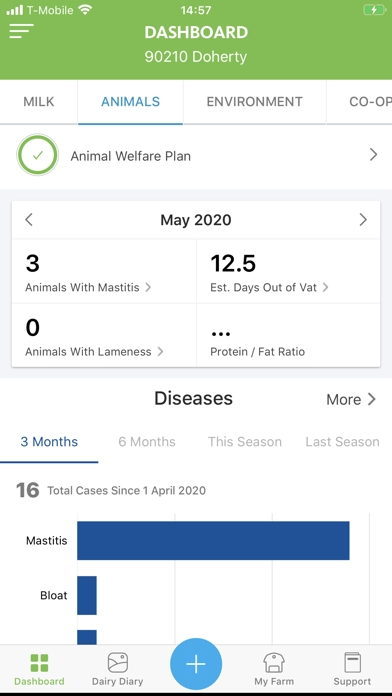Open the Support book icon
Viewport: 392px width, 696px height.
pos(352,663)
